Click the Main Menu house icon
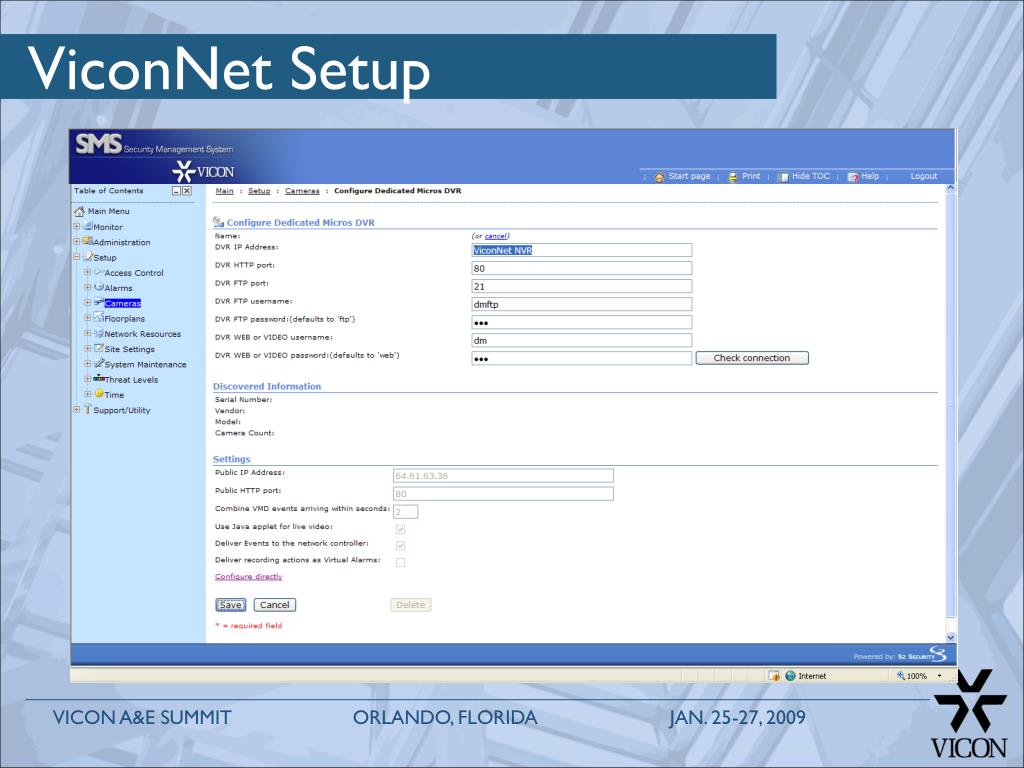The image size is (1024, 768). coord(80,211)
